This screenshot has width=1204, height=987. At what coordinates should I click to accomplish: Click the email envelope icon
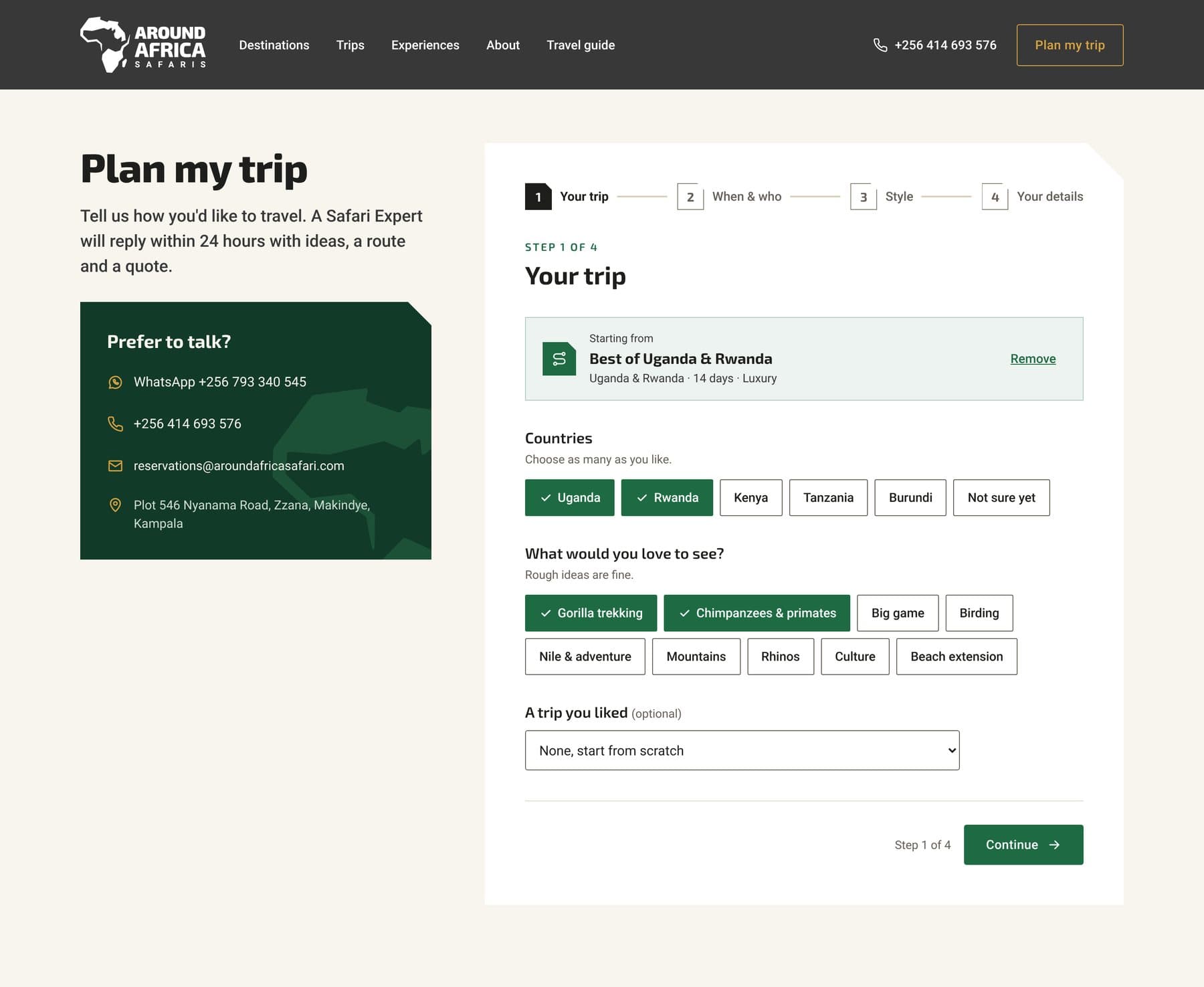coord(115,466)
